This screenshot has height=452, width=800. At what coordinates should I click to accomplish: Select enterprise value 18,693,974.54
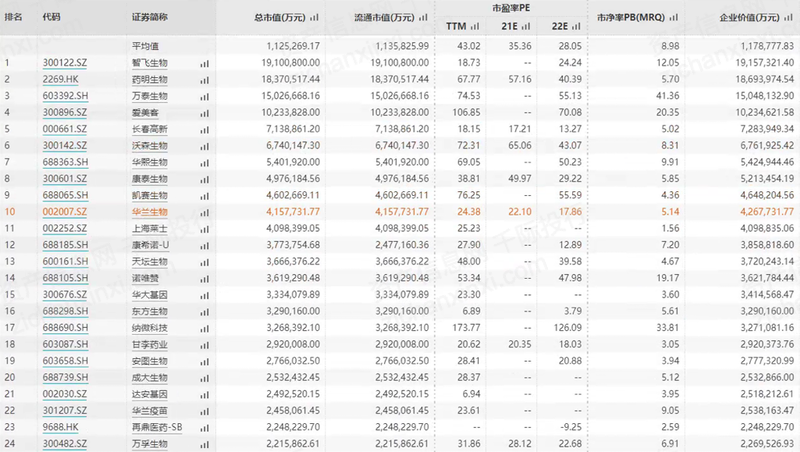(x=765, y=79)
